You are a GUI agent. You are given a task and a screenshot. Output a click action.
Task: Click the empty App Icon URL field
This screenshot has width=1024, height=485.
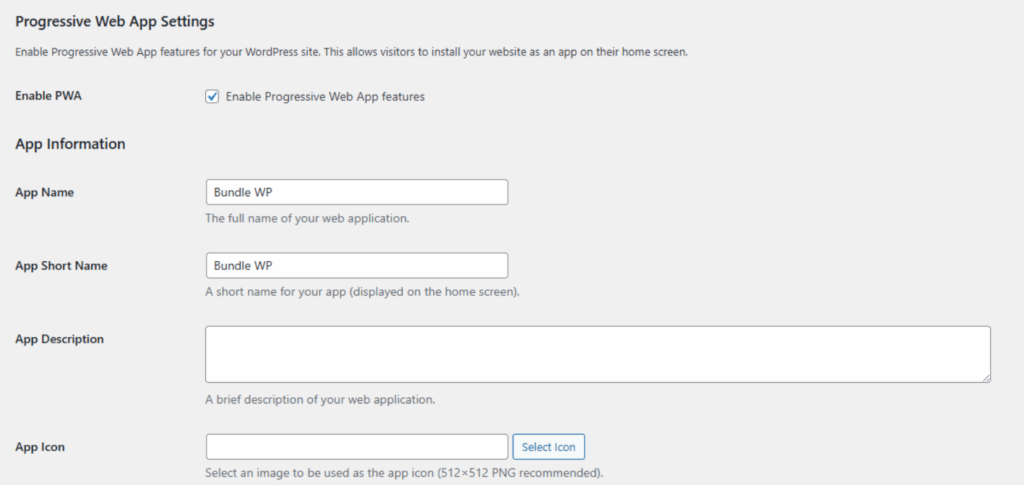356,447
